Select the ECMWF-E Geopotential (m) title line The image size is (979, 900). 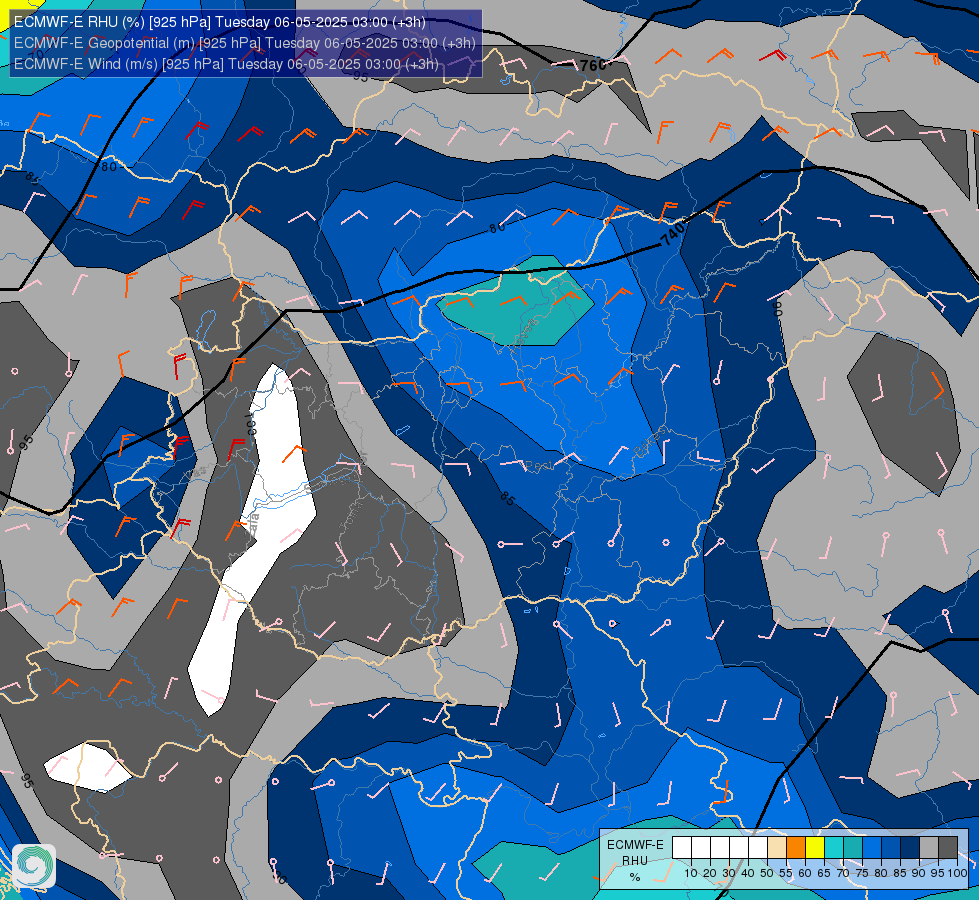(245, 43)
